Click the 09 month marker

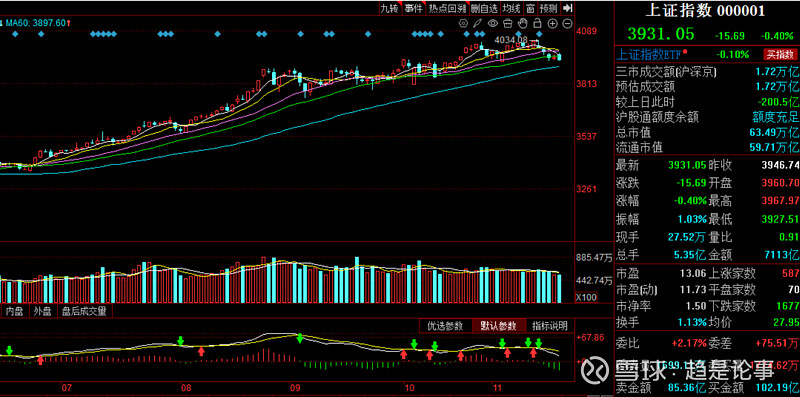coord(294,387)
